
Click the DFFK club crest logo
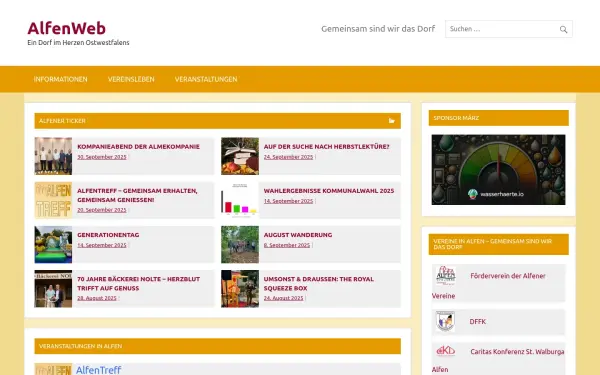pyautogui.click(x=445, y=321)
